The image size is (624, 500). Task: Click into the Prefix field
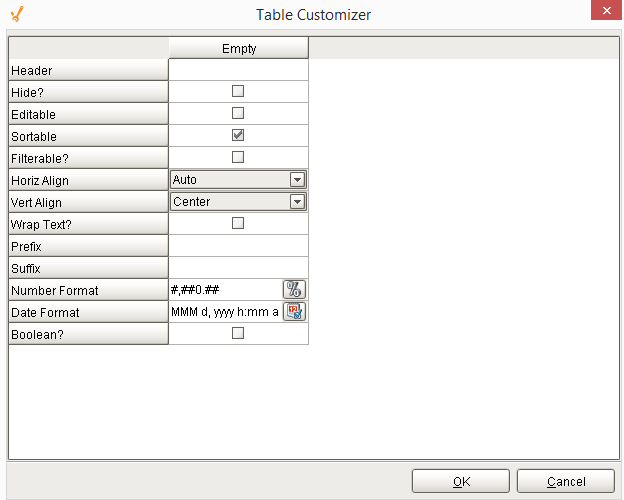point(238,246)
